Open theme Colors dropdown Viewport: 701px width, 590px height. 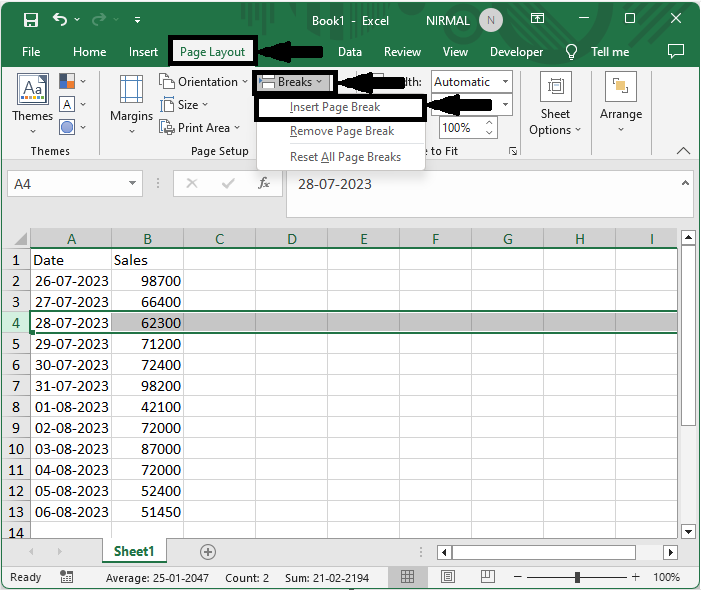72,81
